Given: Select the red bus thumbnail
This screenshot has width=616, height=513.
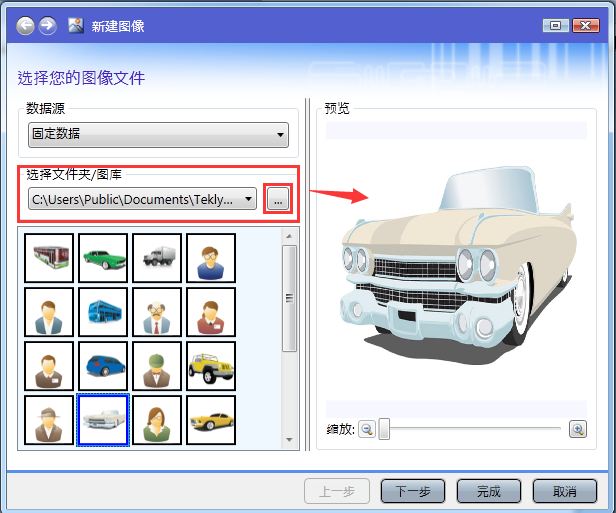Looking at the screenshot, I should pos(49,258).
